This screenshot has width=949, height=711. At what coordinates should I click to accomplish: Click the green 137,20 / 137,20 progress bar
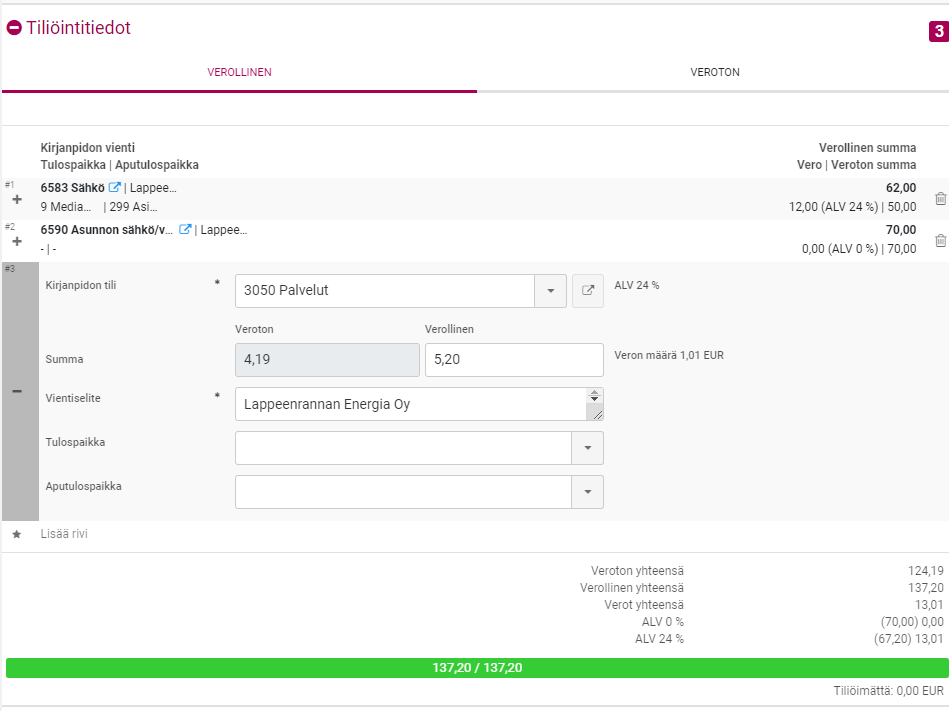point(477,668)
